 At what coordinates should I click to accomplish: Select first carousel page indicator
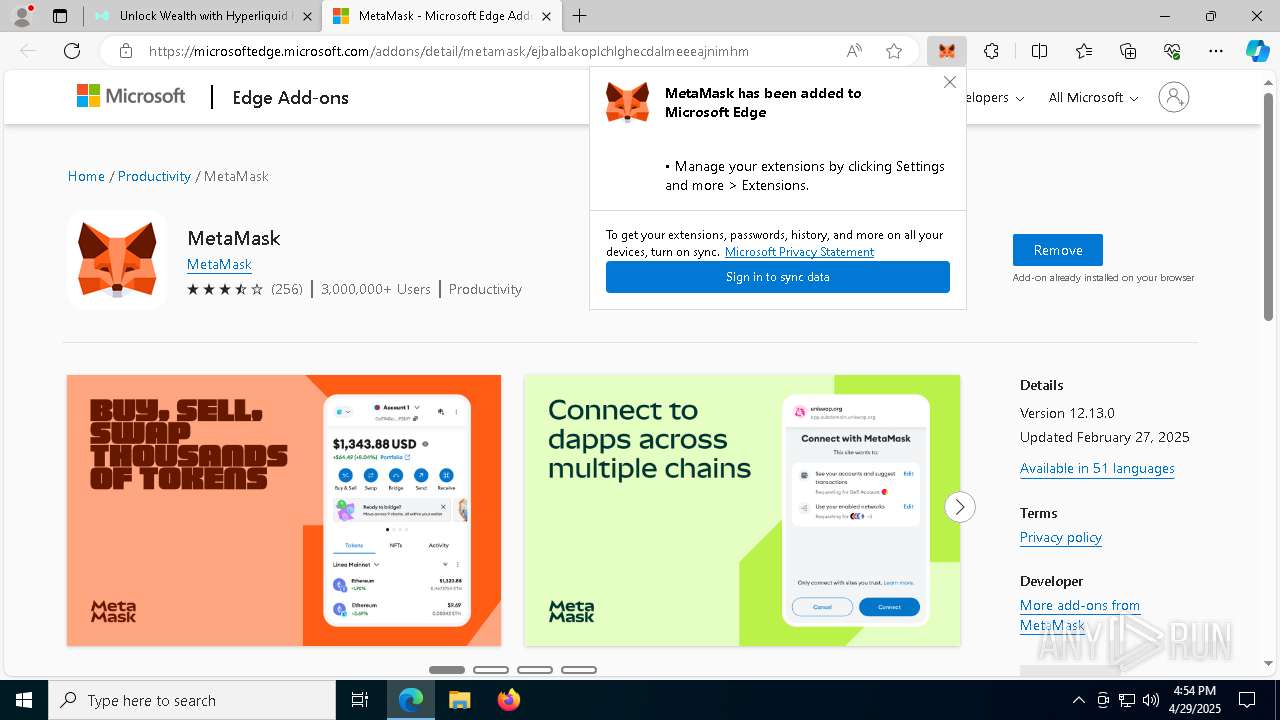coord(447,670)
